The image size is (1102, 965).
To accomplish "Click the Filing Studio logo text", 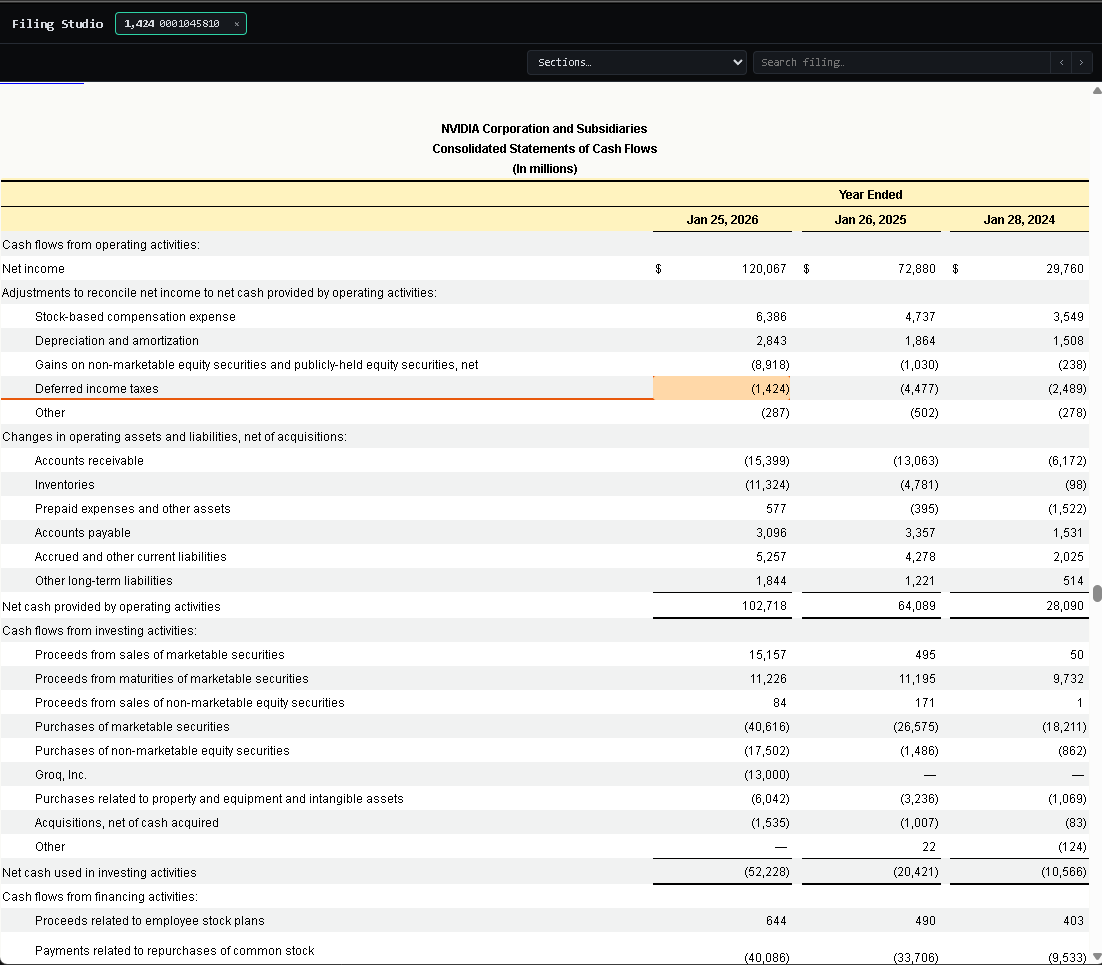I will 58,24.
